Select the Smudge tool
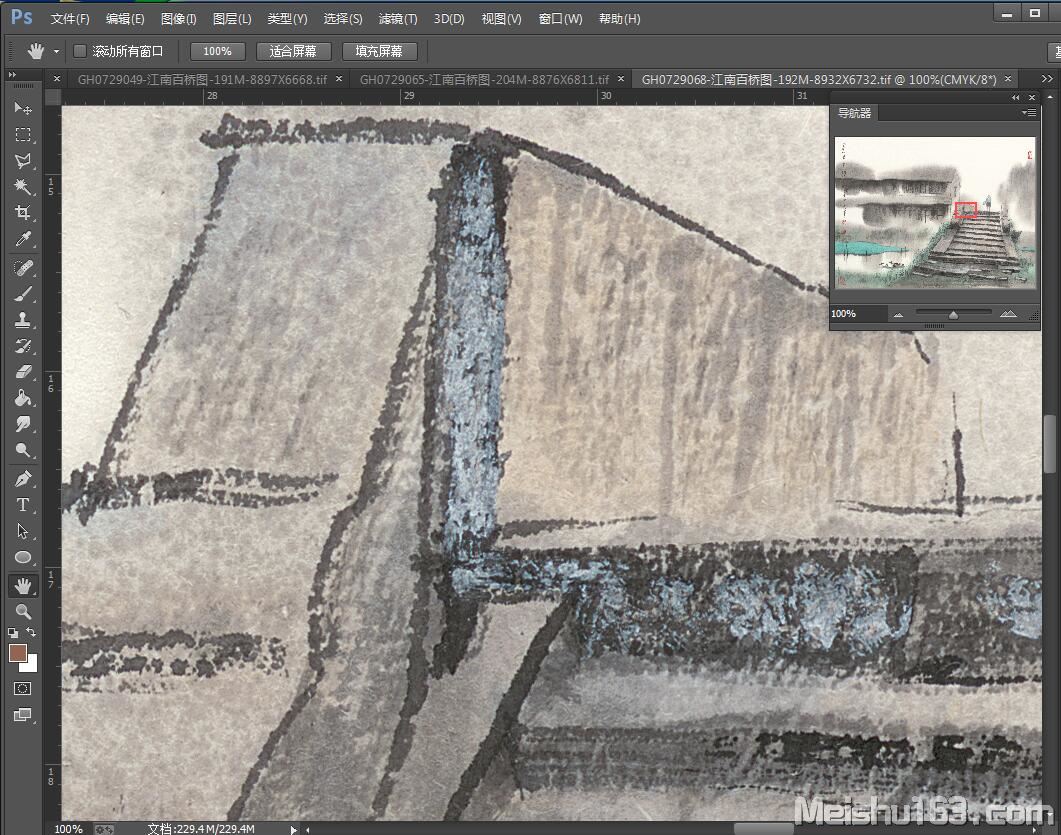The height and width of the screenshot is (835, 1061). point(23,424)
